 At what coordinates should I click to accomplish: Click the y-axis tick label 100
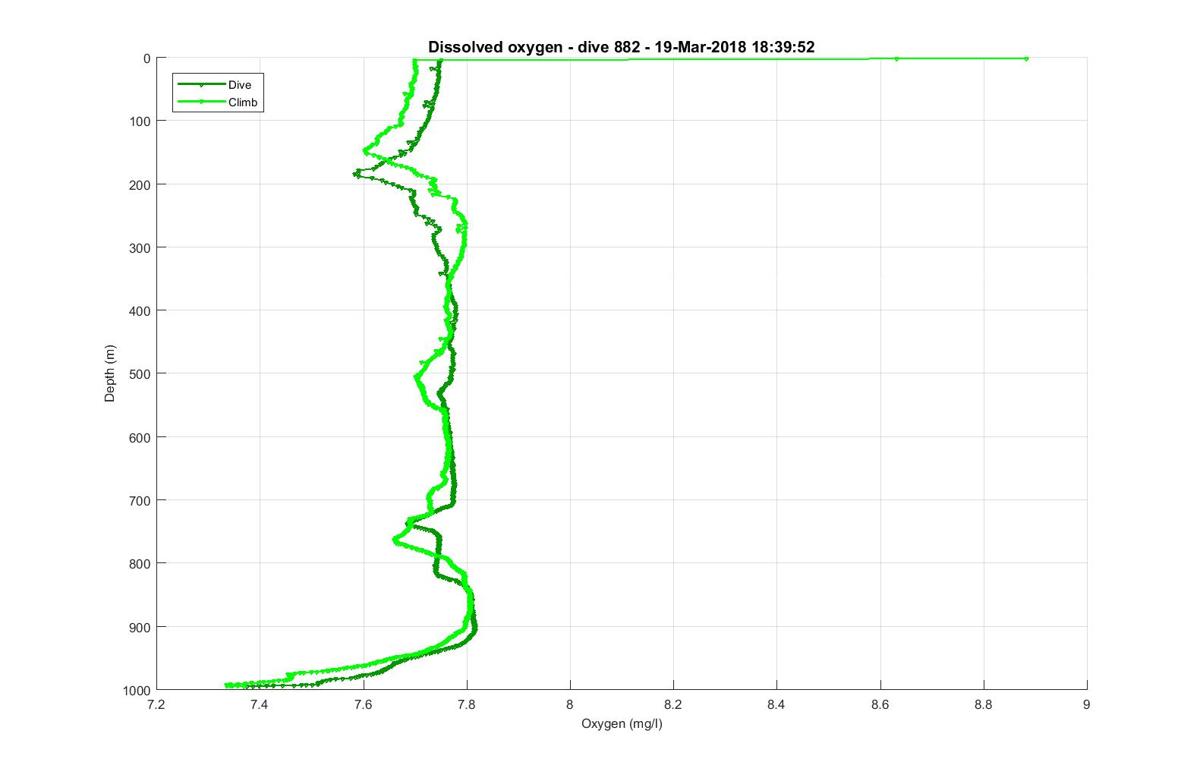[x=141, y=122]
